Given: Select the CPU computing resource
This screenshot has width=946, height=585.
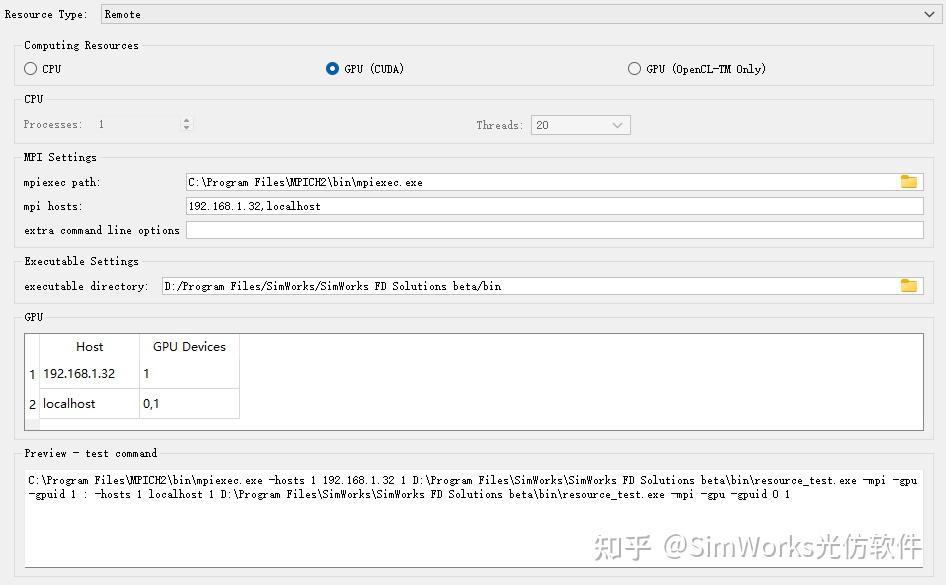Looking at the screenshot, I should (31, 68).
